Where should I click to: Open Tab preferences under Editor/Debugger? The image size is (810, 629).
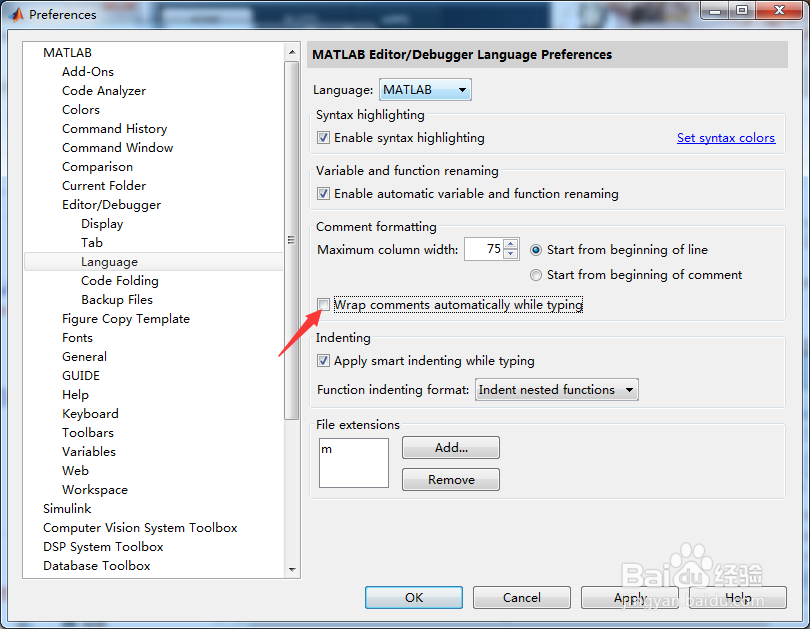click(x=91, y=243)
